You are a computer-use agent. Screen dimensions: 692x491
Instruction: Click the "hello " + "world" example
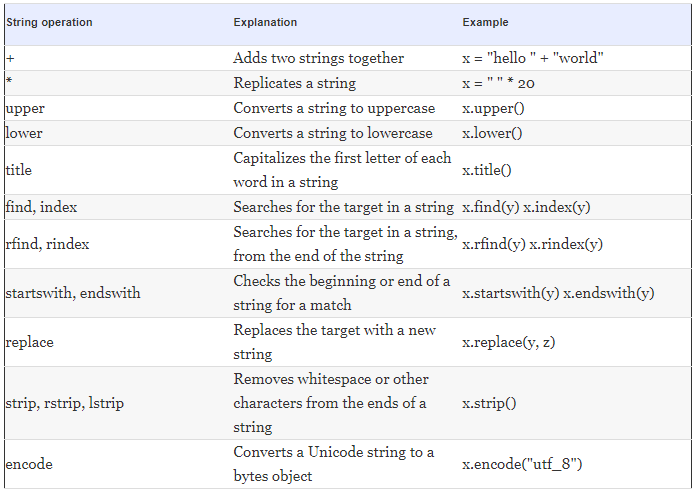click(x=533, y=58)
